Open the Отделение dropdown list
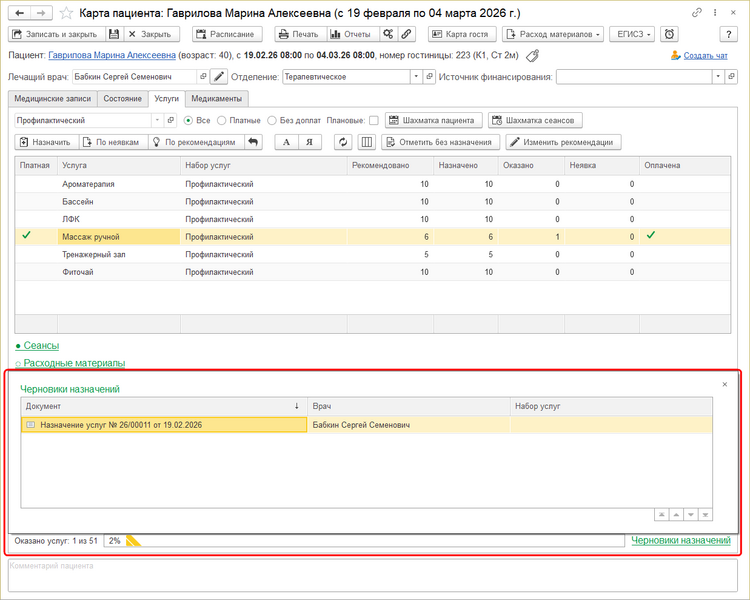The width and height of the screenshot is (750, 600). point(415,76)
